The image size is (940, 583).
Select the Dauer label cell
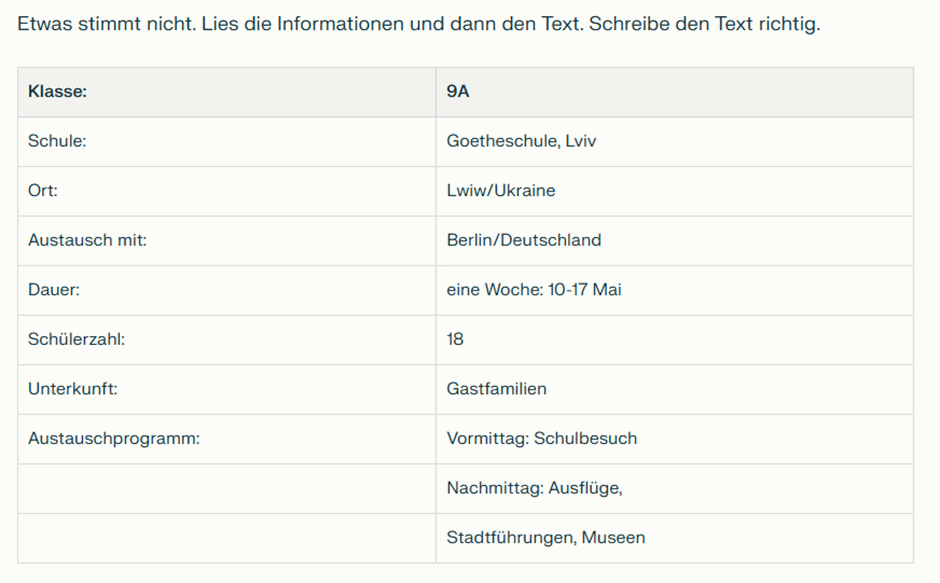[x=227, y=290]
